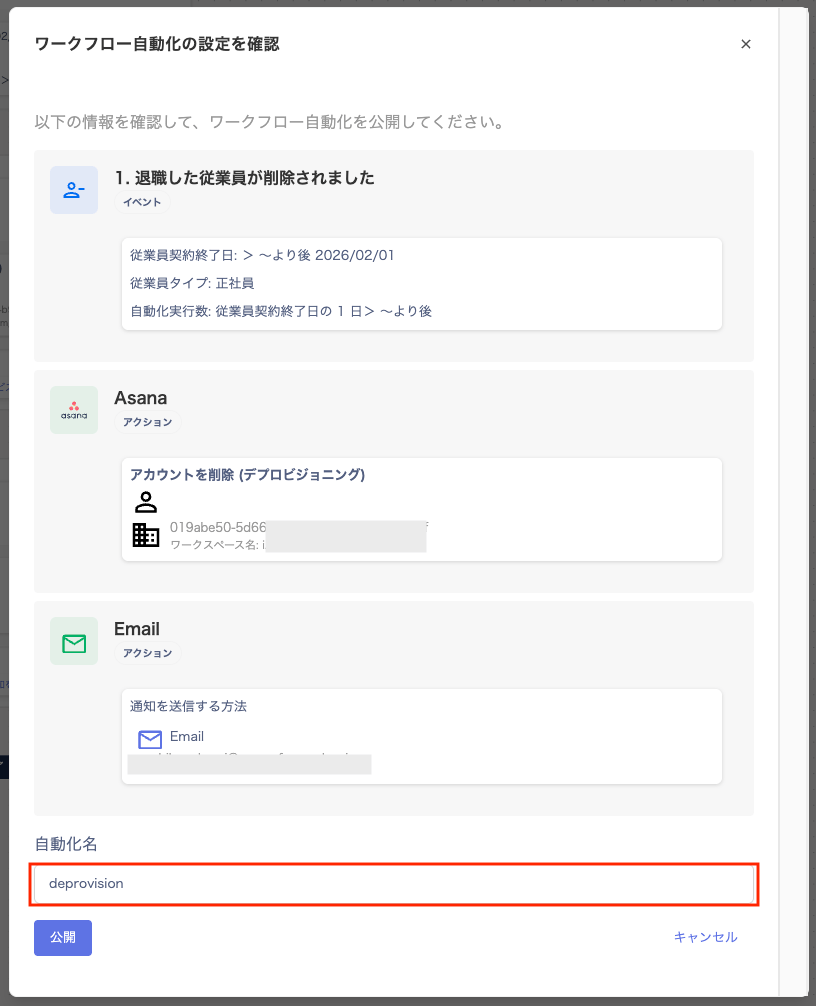This screenshot has height=1006, width=816.
Task: Click the Asana section title
Action: pos(140,398)
